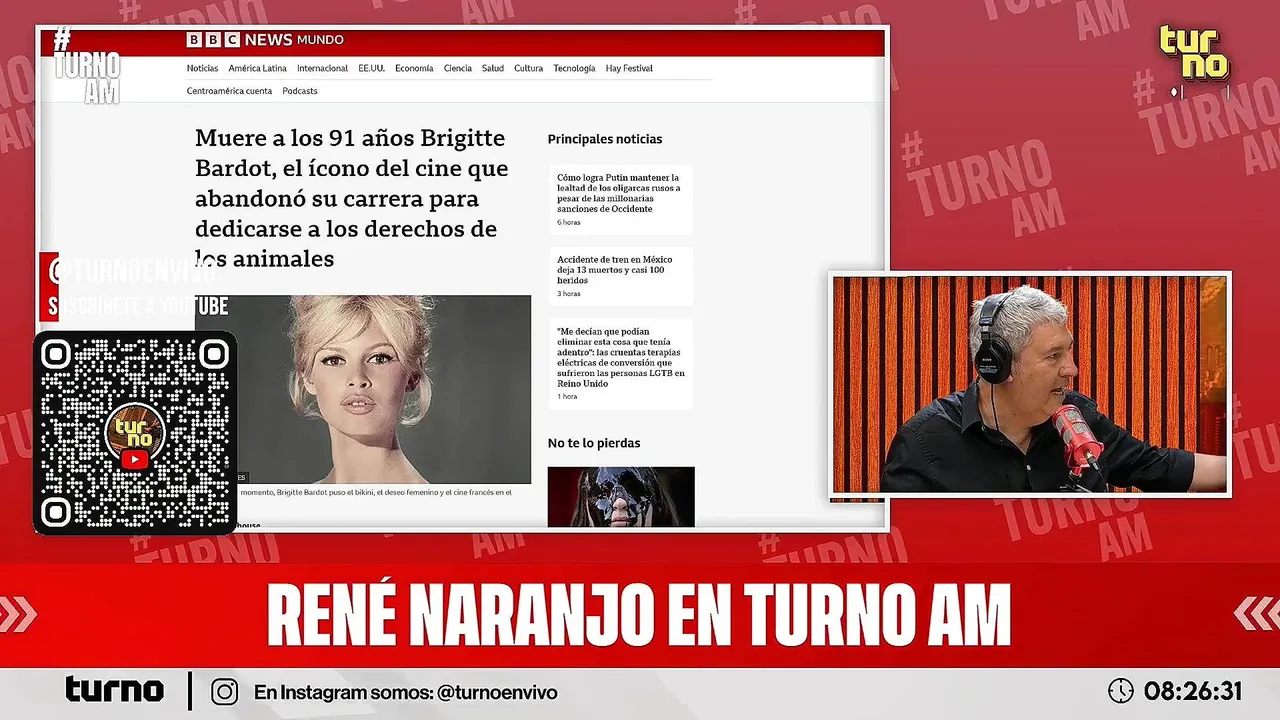Screen dimensions: 1280x720
Task: Click the Instagram icon in bottom bar
Action: [x=225, y=691]
